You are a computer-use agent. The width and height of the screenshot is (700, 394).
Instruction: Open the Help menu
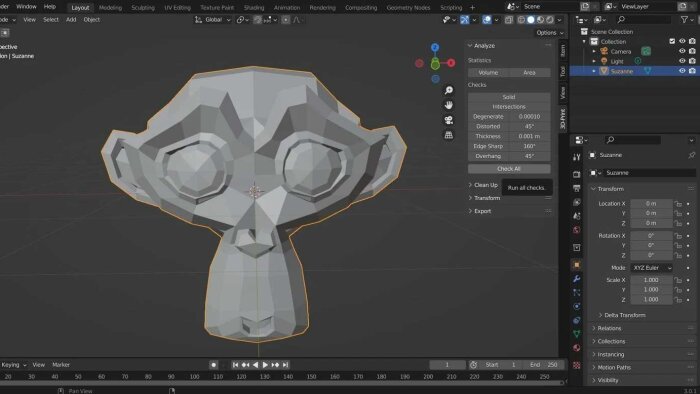[x=50, y=7]
